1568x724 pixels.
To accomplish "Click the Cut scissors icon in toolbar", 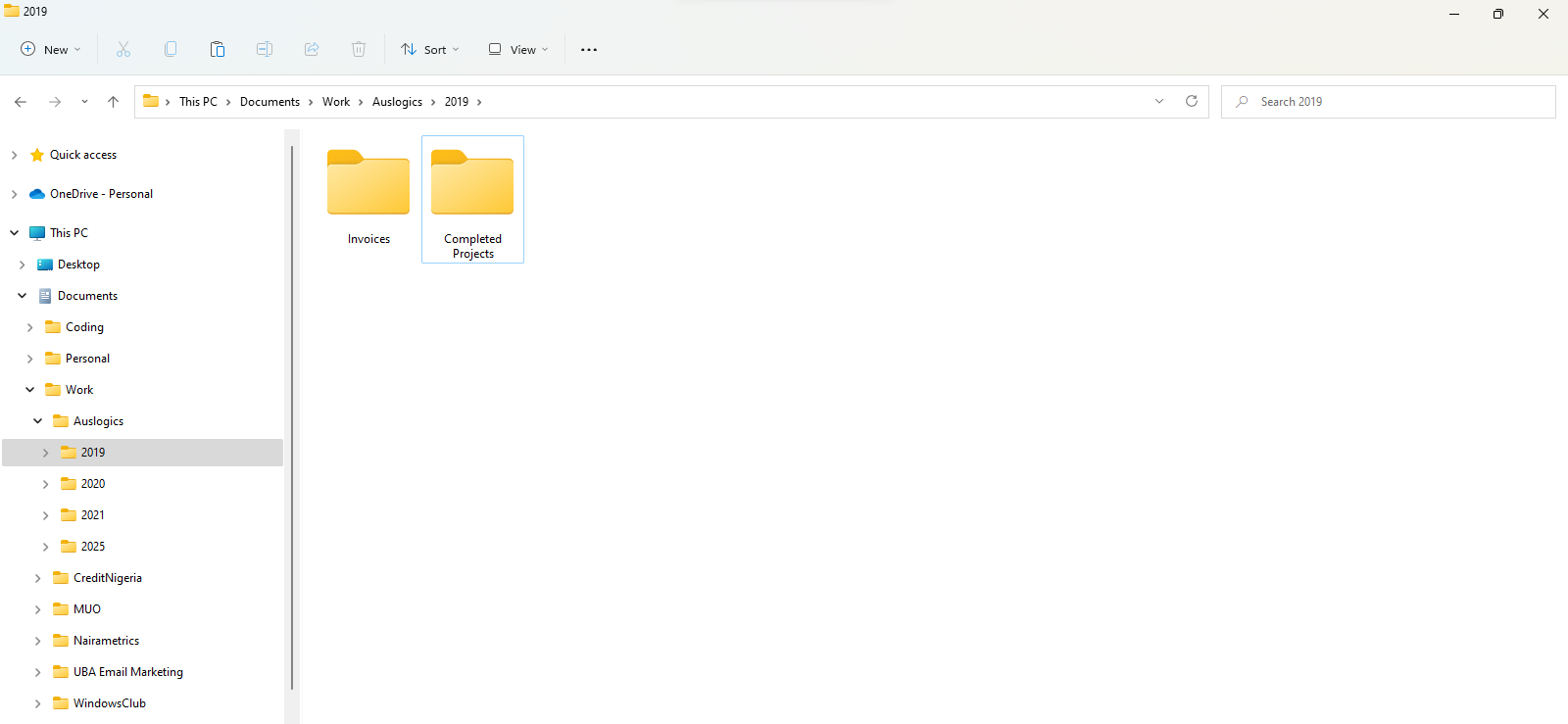I will pos(123,49).
